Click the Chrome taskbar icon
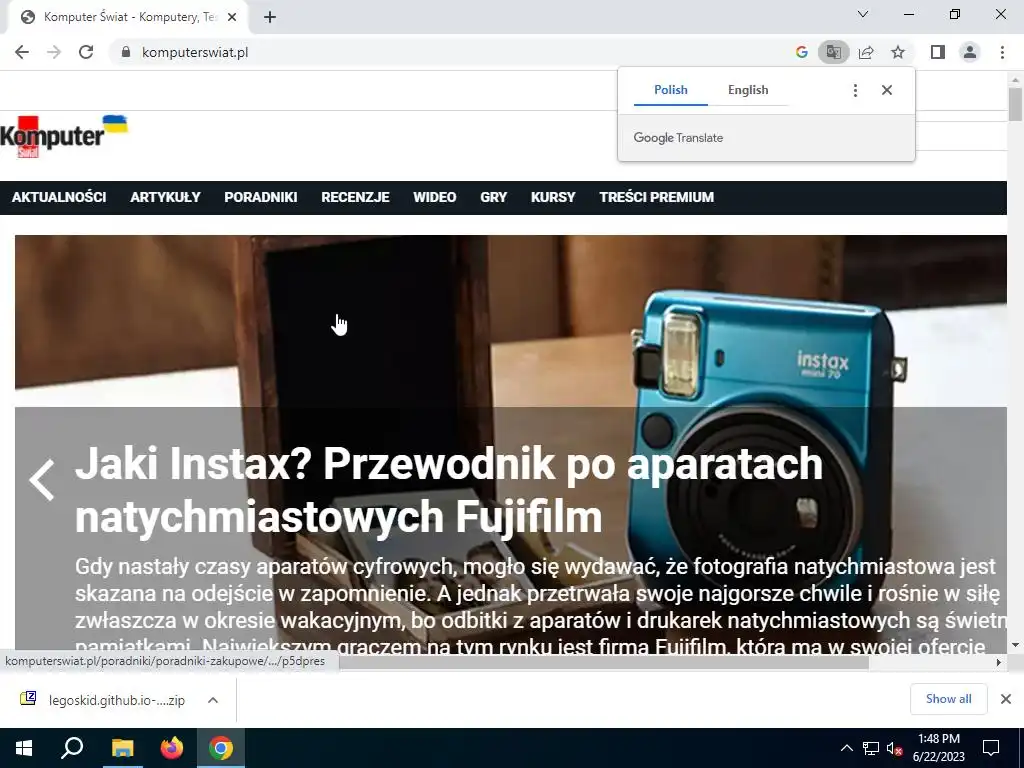Viewport: 1024px width, 768px height. coord(221,748)
